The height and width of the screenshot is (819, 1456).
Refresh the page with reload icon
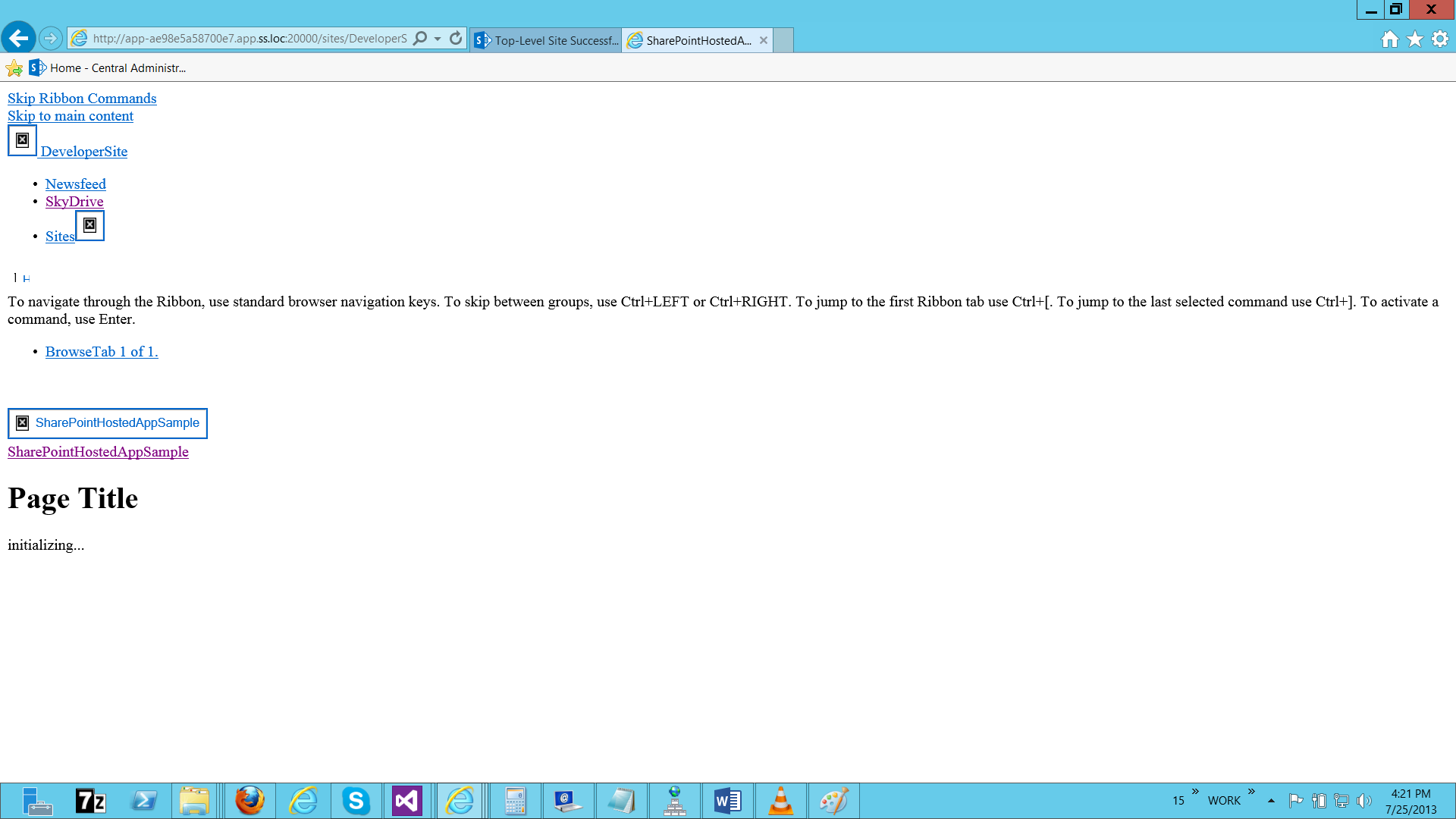click(x=455, y=38)
